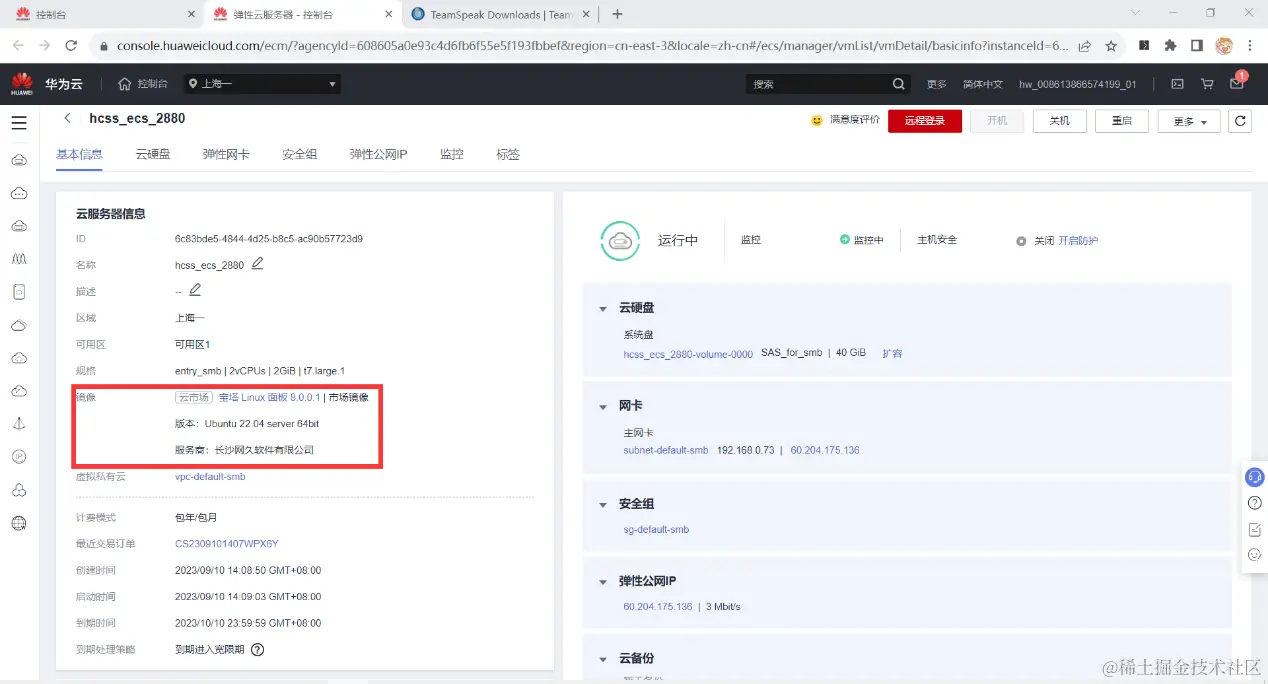Click help icon beside 到期进入宽限期
Image resolution: width=1268 pixels, height=684 pixels.
[x=257, y=649]
